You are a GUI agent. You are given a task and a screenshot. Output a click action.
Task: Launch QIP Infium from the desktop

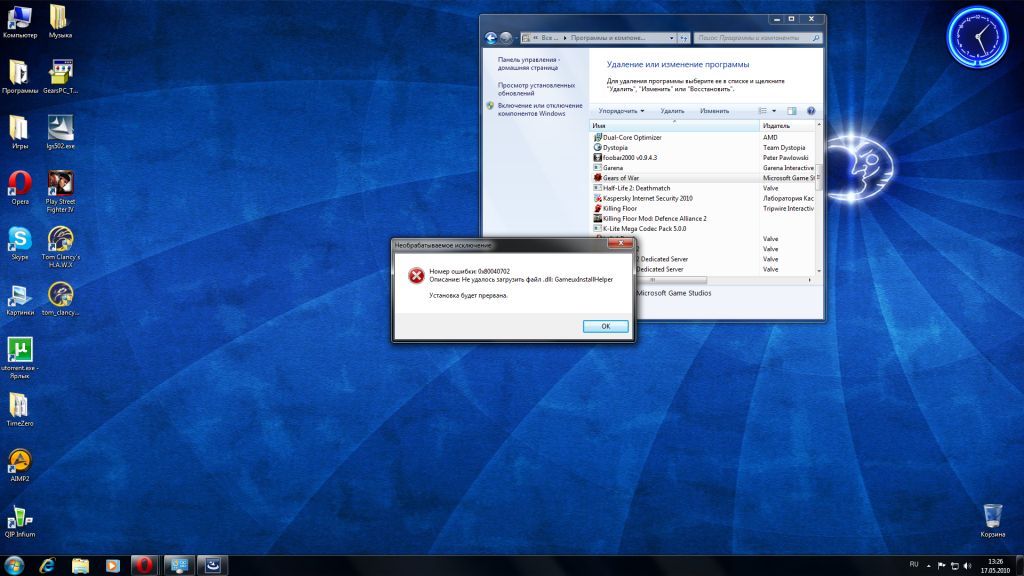20,521
